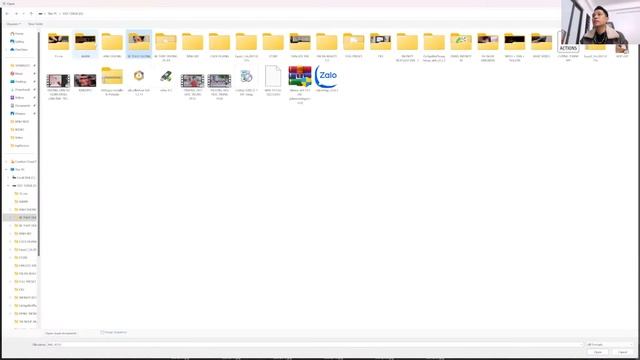Expand Creative Cloud Files tree node
This screenshot has height=360, width=640.
point(7,162)
